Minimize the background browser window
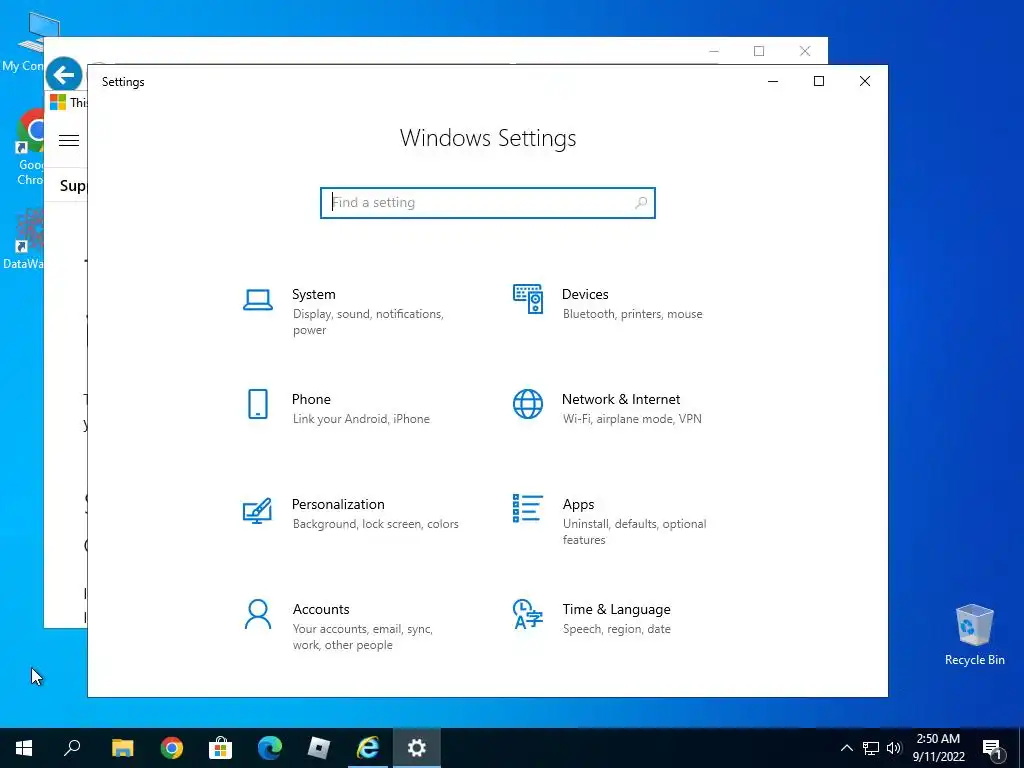Image resolution: width=1024 pixels, height=768 pixels. (x=714, y=51)
